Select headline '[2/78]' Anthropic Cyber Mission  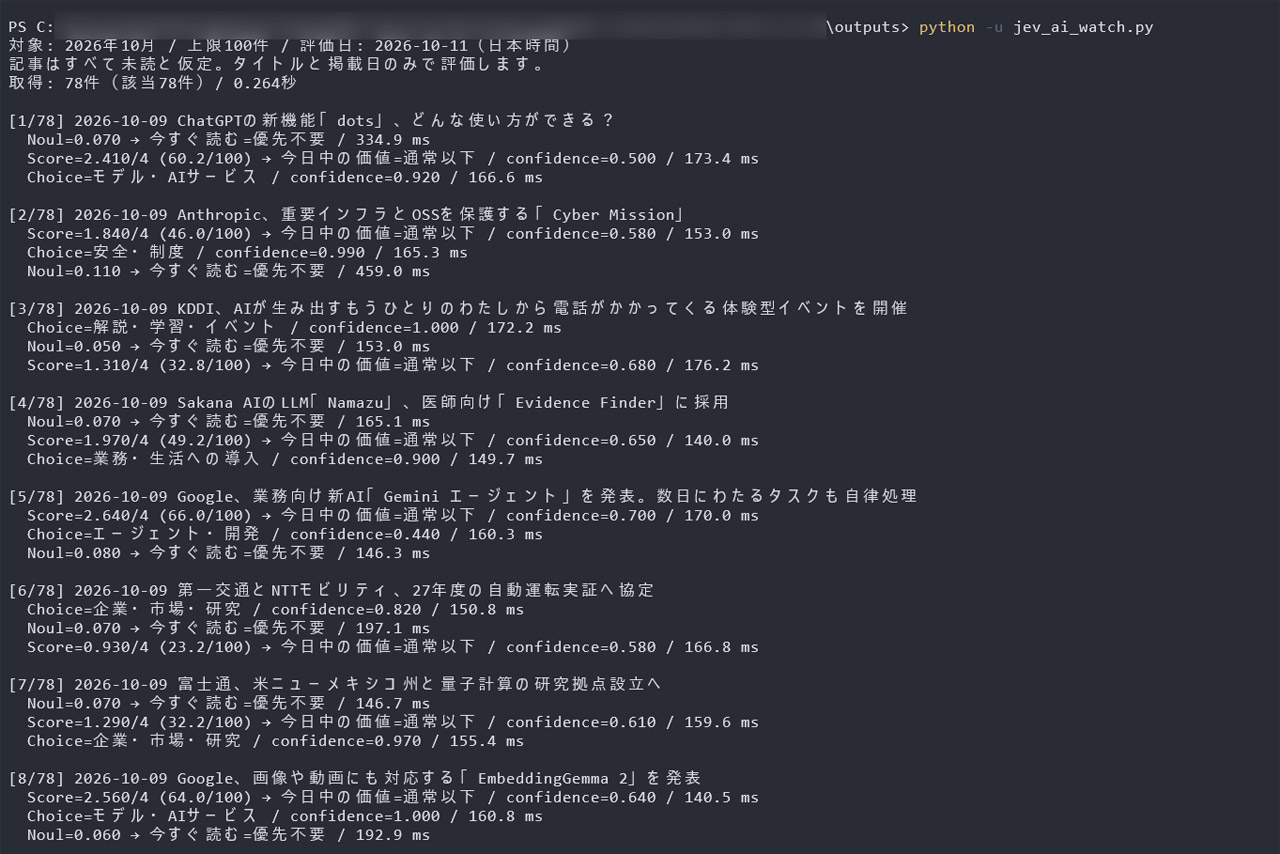347,215
